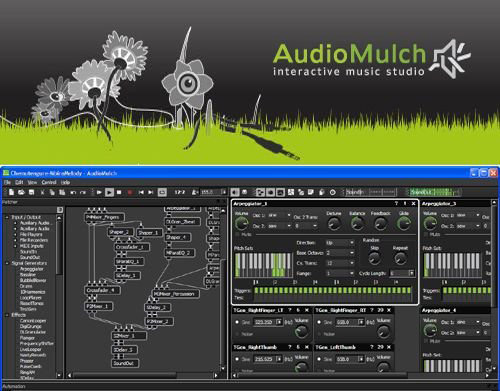Click the red Record button

point(130,192)
